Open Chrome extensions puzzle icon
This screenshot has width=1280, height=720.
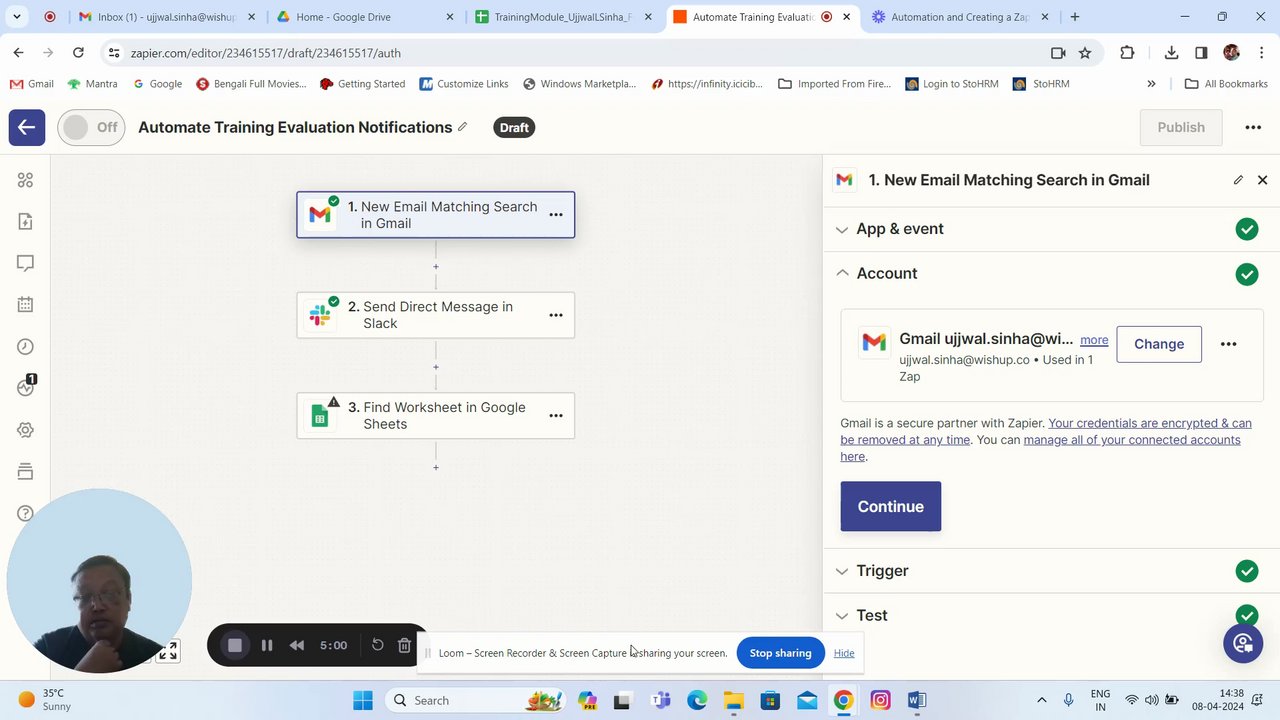1127,53
